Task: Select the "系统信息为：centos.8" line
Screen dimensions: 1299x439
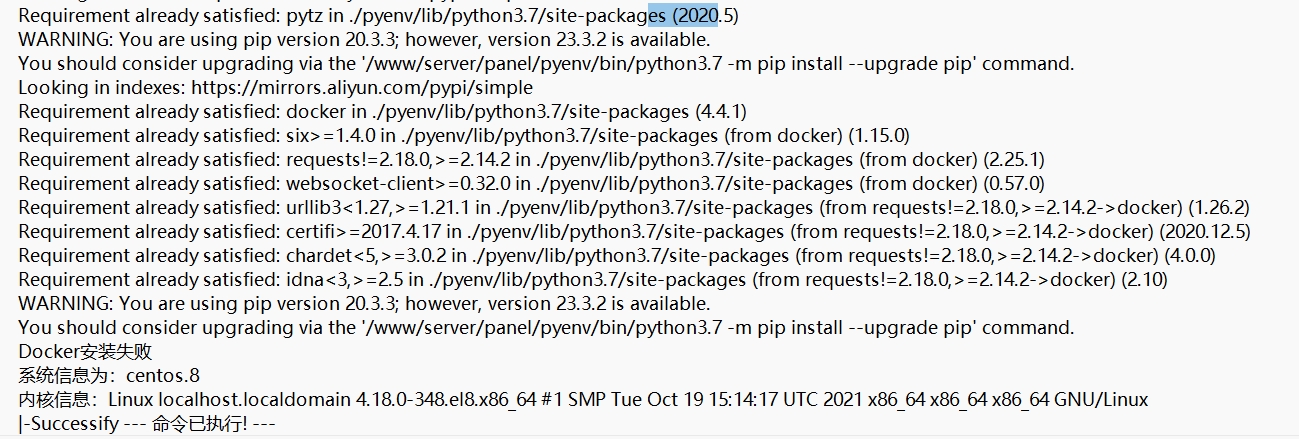Action: pos(109,376)
